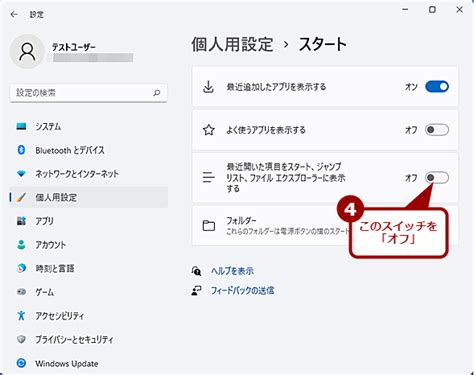Open Bluetooth とデバイス settings
The image size is (474, 375).
tap(89, 150)
